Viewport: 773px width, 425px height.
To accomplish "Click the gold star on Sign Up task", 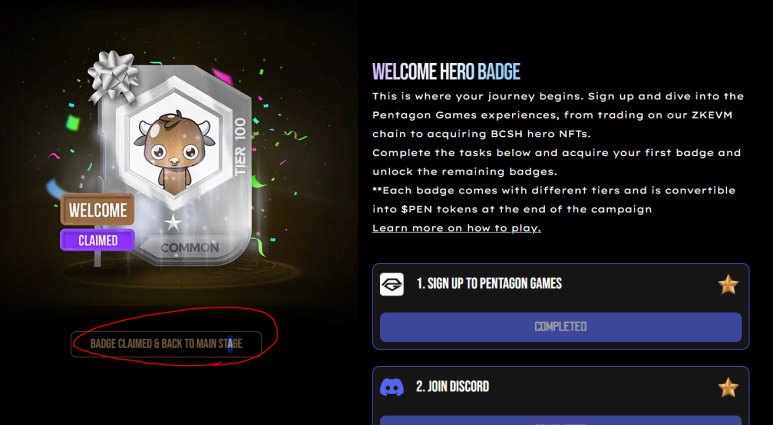I will [728, 284].
